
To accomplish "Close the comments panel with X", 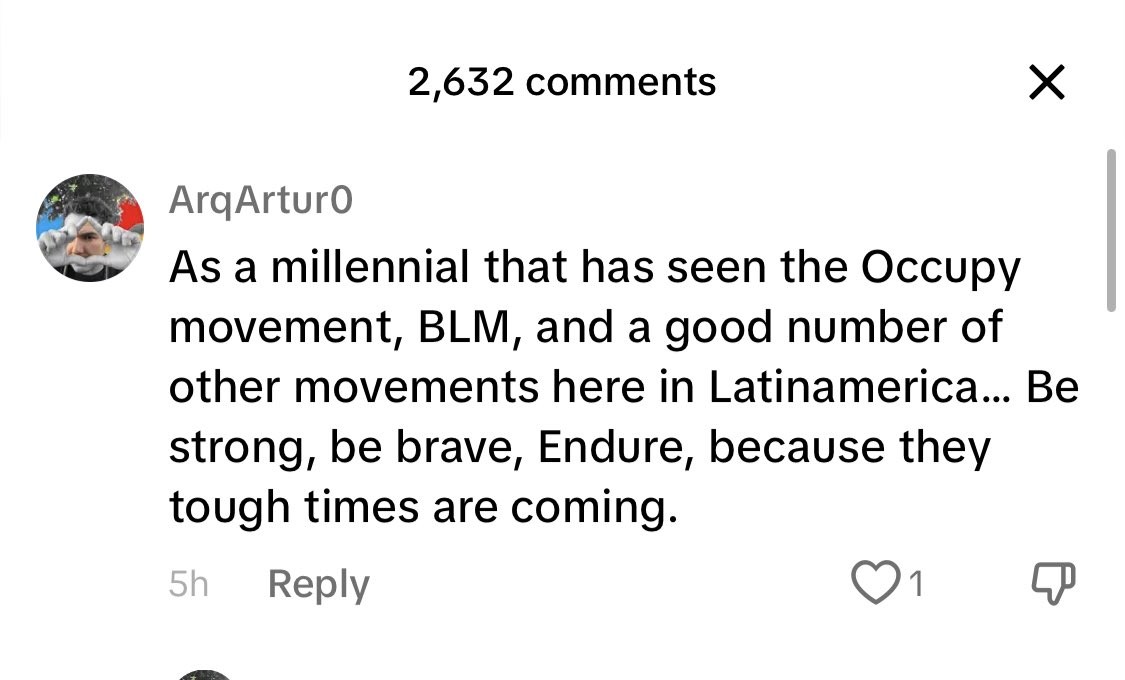I will click(1046, 83).
